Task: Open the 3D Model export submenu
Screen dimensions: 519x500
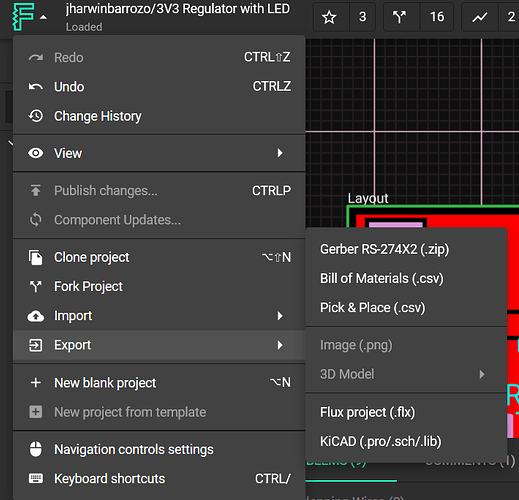Action: 406,374
